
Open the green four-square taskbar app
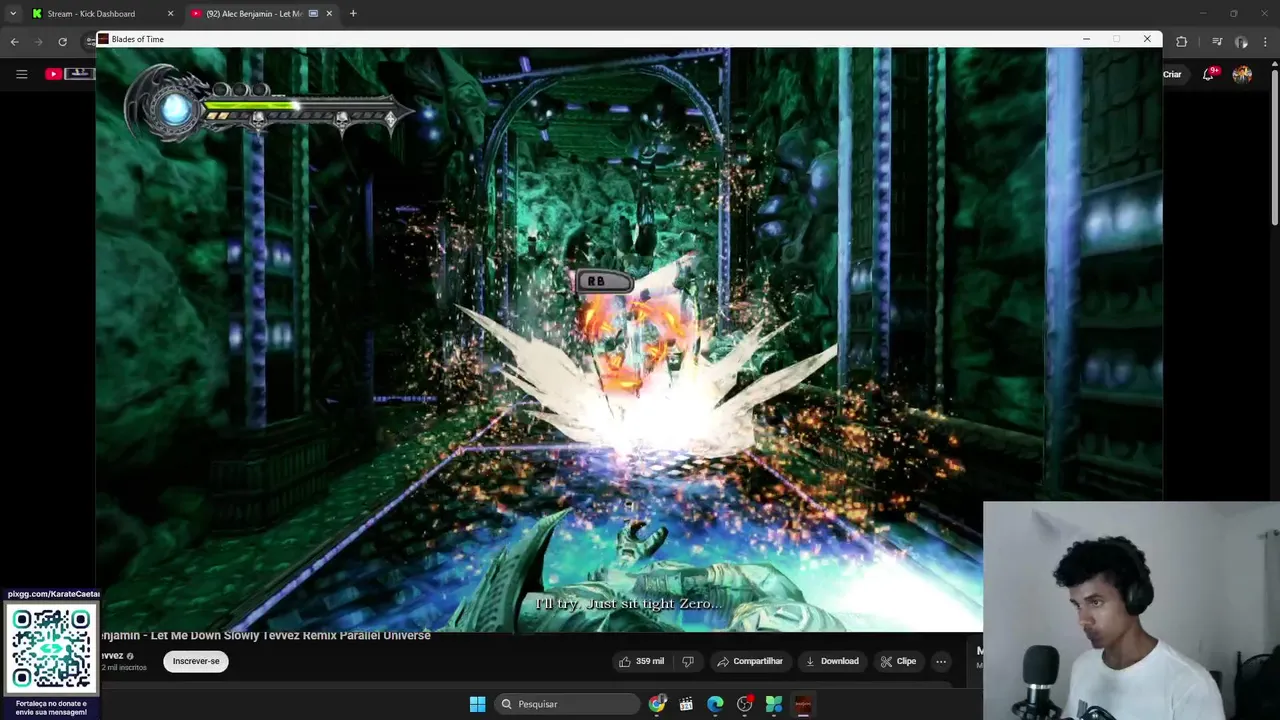(x=773, y=704)
